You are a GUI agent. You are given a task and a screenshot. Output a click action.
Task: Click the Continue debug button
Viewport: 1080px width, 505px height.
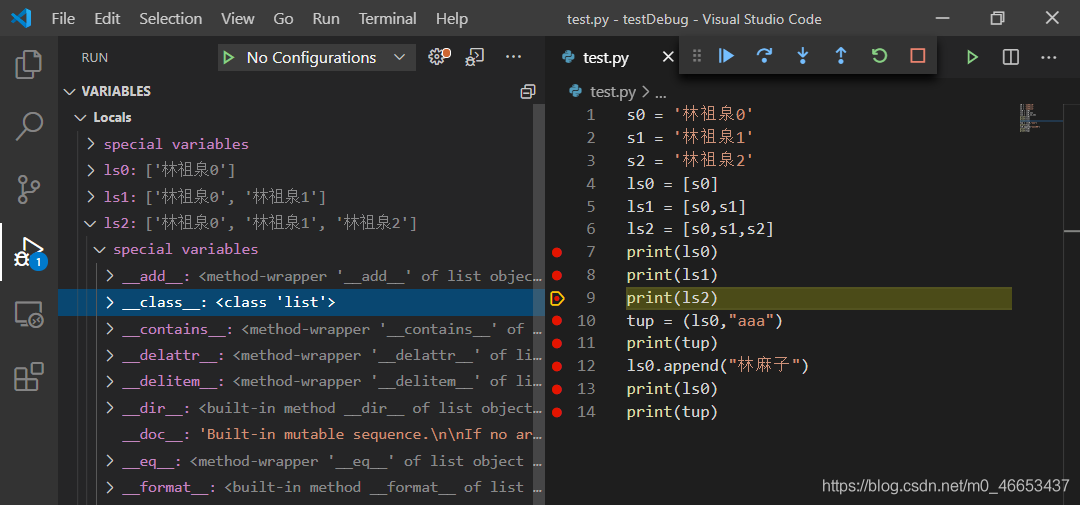pyautogui.click(x=727, y=56)
